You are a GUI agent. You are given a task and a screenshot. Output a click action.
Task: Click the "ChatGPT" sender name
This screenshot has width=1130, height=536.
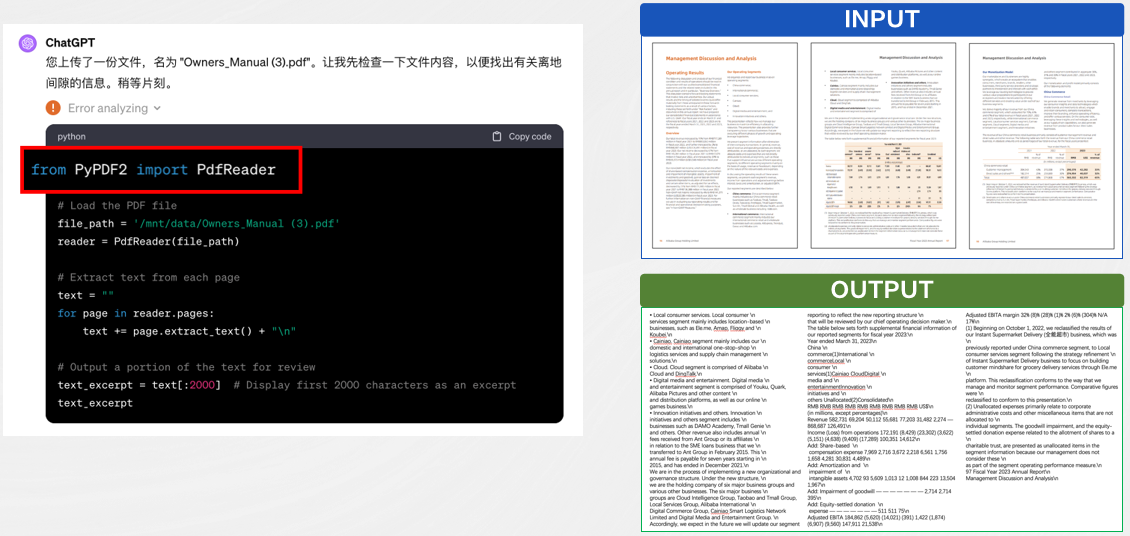[70, 43]
